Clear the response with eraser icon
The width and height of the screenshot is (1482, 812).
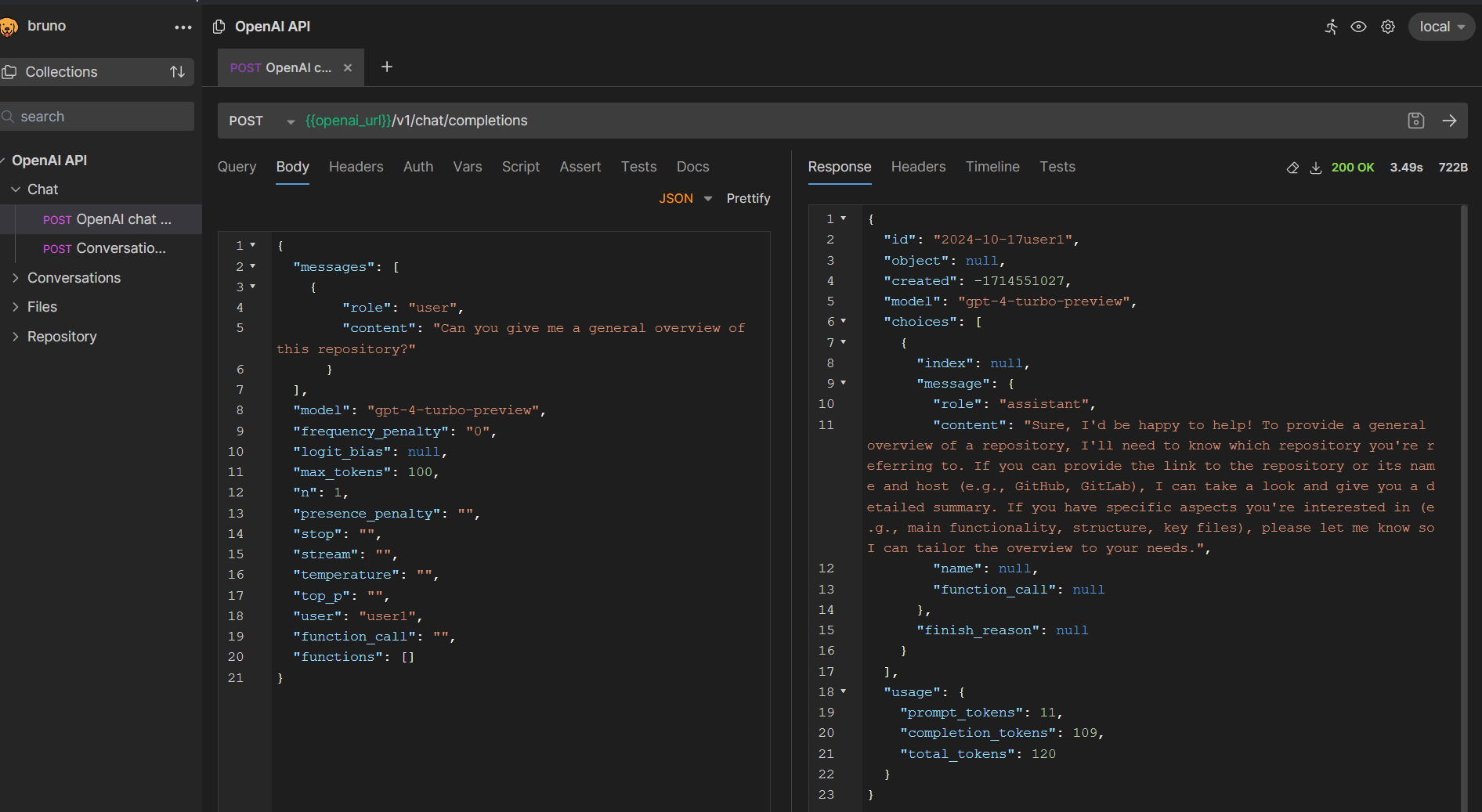click(x=1292, y=168)
